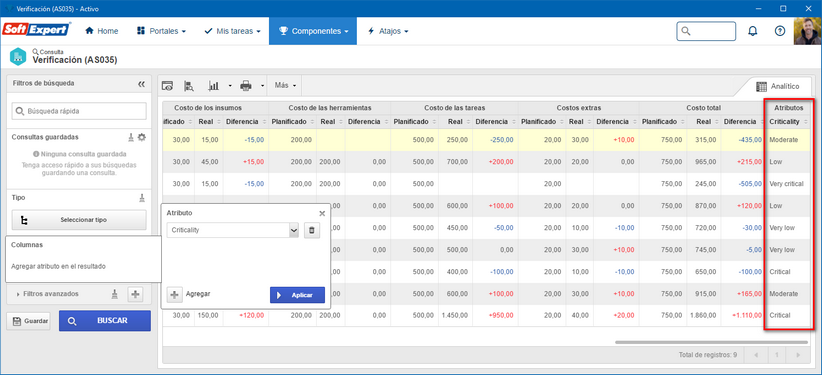
Task: Close the Atributo popup
Action: pyautogui.click(x=322, y=213)
